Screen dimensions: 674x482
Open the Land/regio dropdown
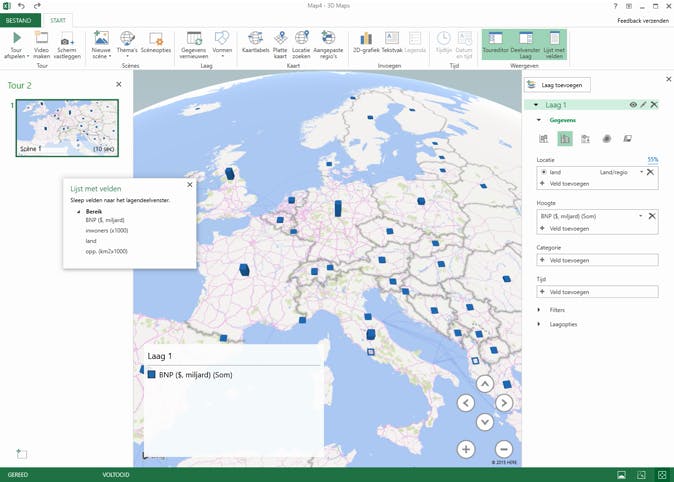click(641, 172)
